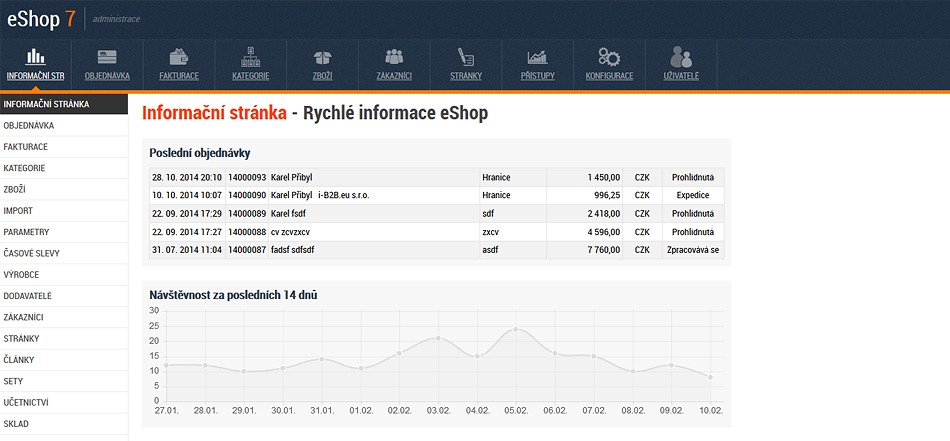The width and height of the screenshot is (950, 441).
Task: Select Účetnictví sidebar item
Action: point(64,403)
